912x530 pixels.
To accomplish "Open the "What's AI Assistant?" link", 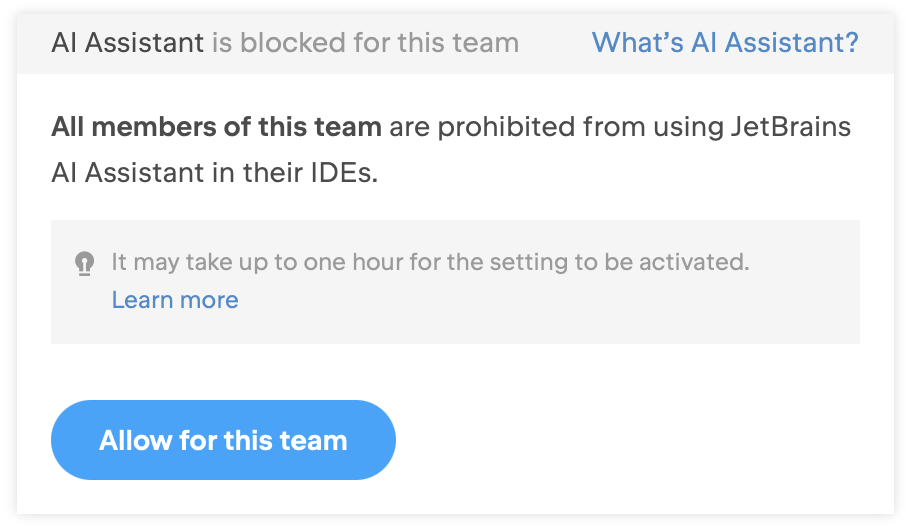I will click(725, 42).
